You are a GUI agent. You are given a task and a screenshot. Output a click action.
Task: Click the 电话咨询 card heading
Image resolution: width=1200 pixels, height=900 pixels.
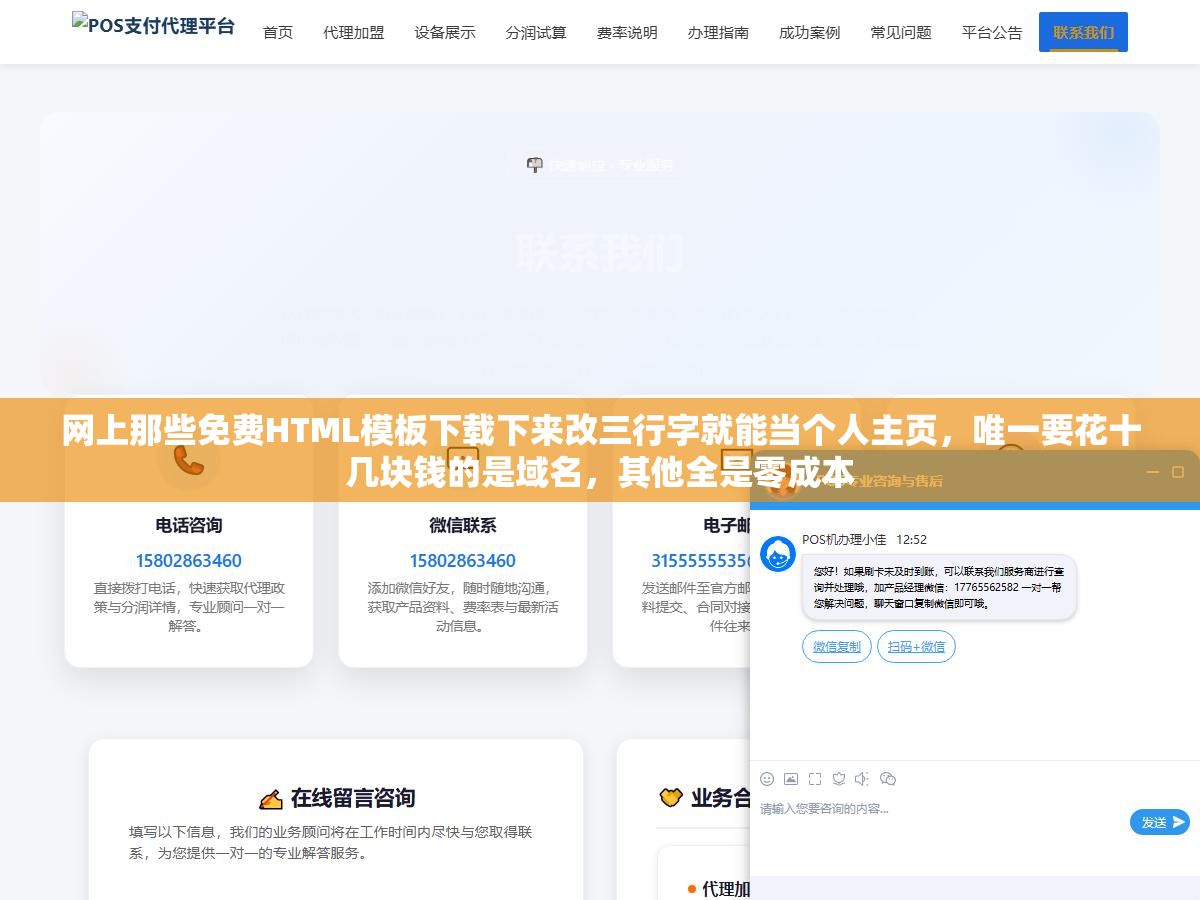[x=189, y=525]
